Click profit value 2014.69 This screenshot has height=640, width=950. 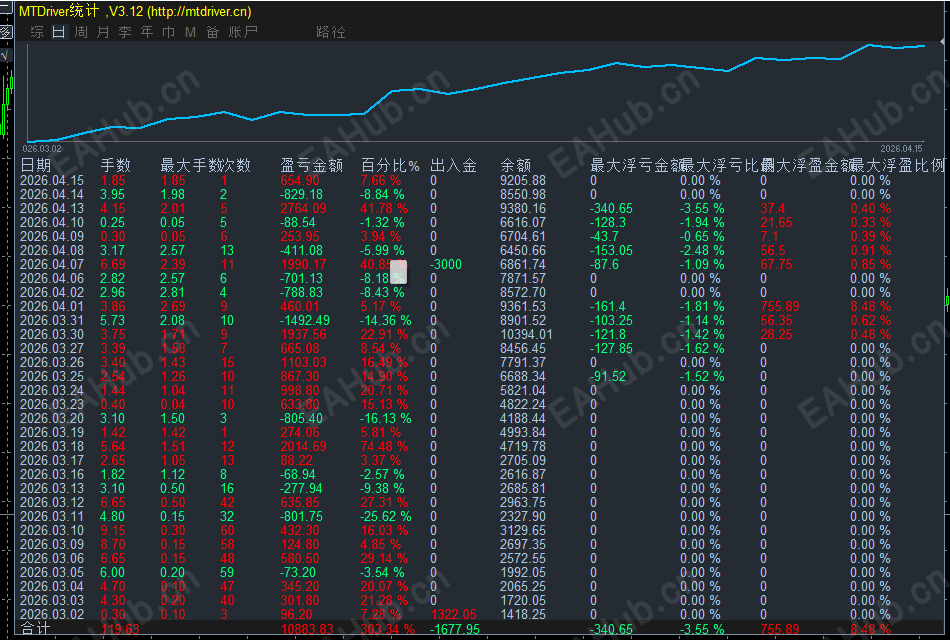303,447
